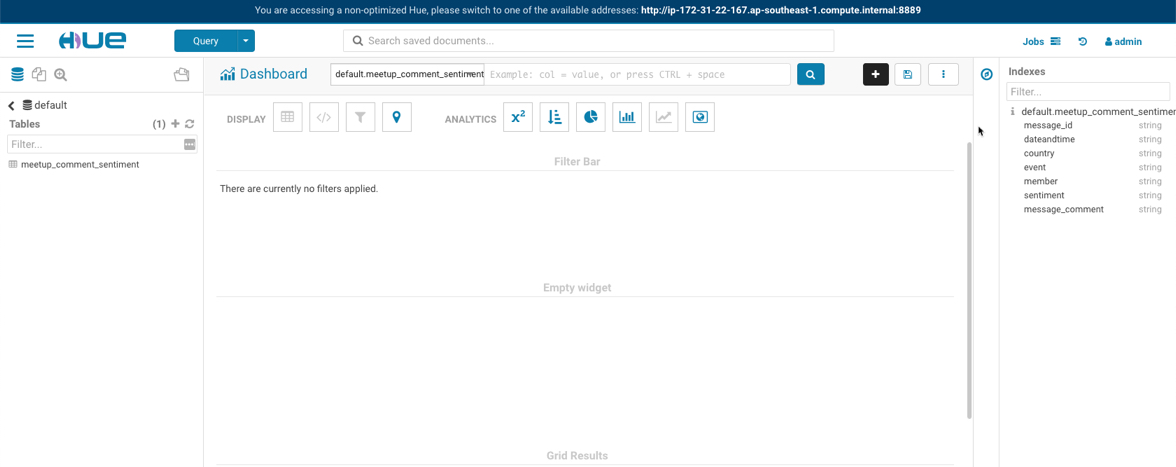Switch to the Documents panel icon
This screenshot has width=1176, height=467.
click(39, 74)
